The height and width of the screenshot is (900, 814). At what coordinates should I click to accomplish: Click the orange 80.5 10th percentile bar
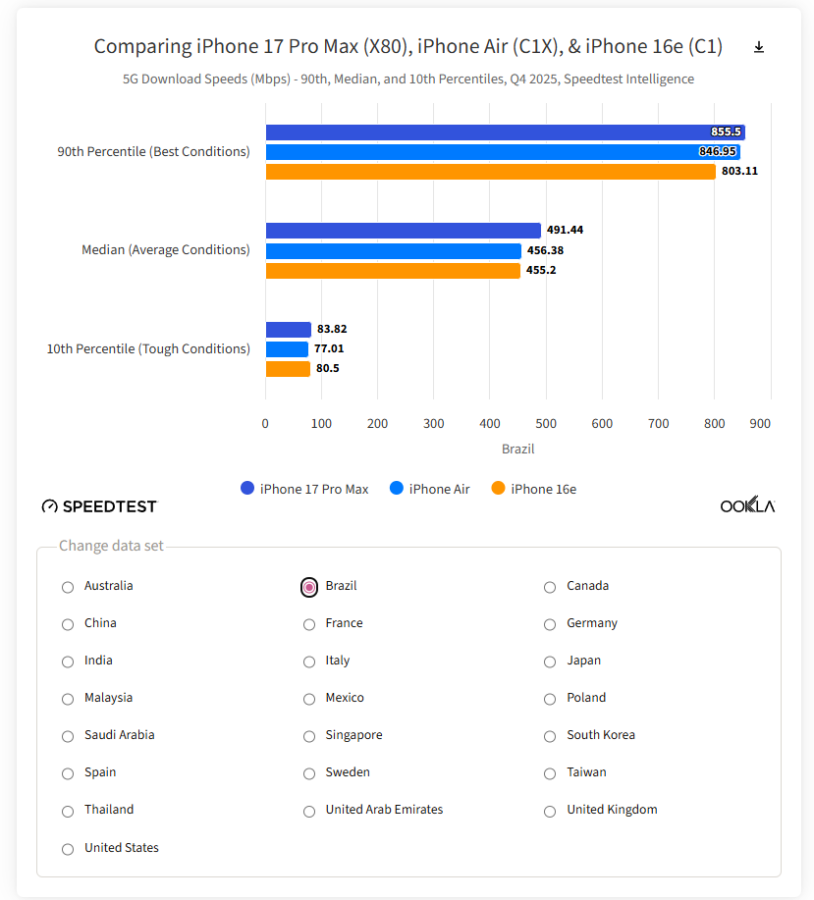[288, 369]
